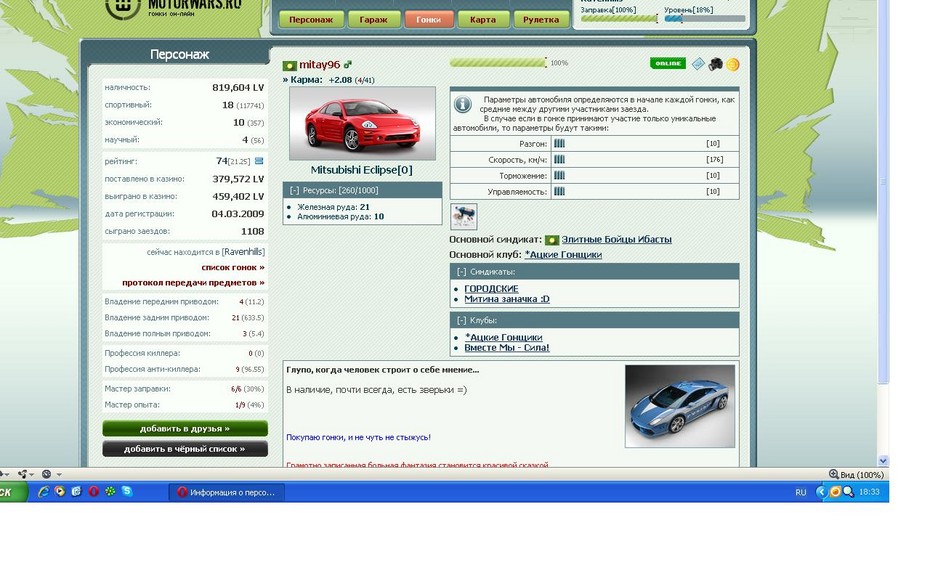Open the Вид (100%) zoom dropdown

856,474
